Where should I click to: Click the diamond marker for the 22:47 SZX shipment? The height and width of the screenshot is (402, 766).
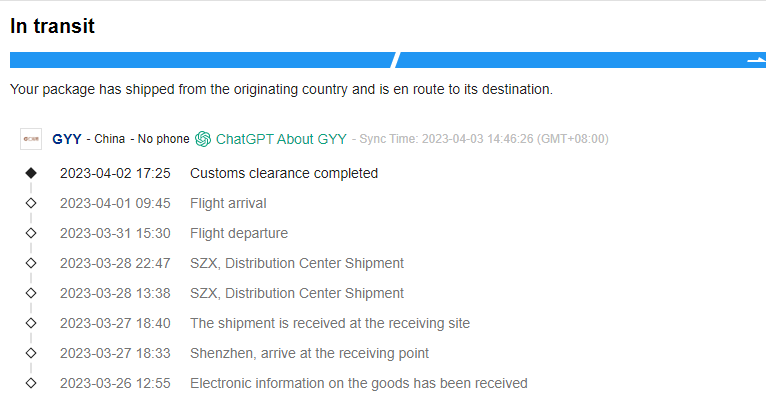[x=31, y=263]
